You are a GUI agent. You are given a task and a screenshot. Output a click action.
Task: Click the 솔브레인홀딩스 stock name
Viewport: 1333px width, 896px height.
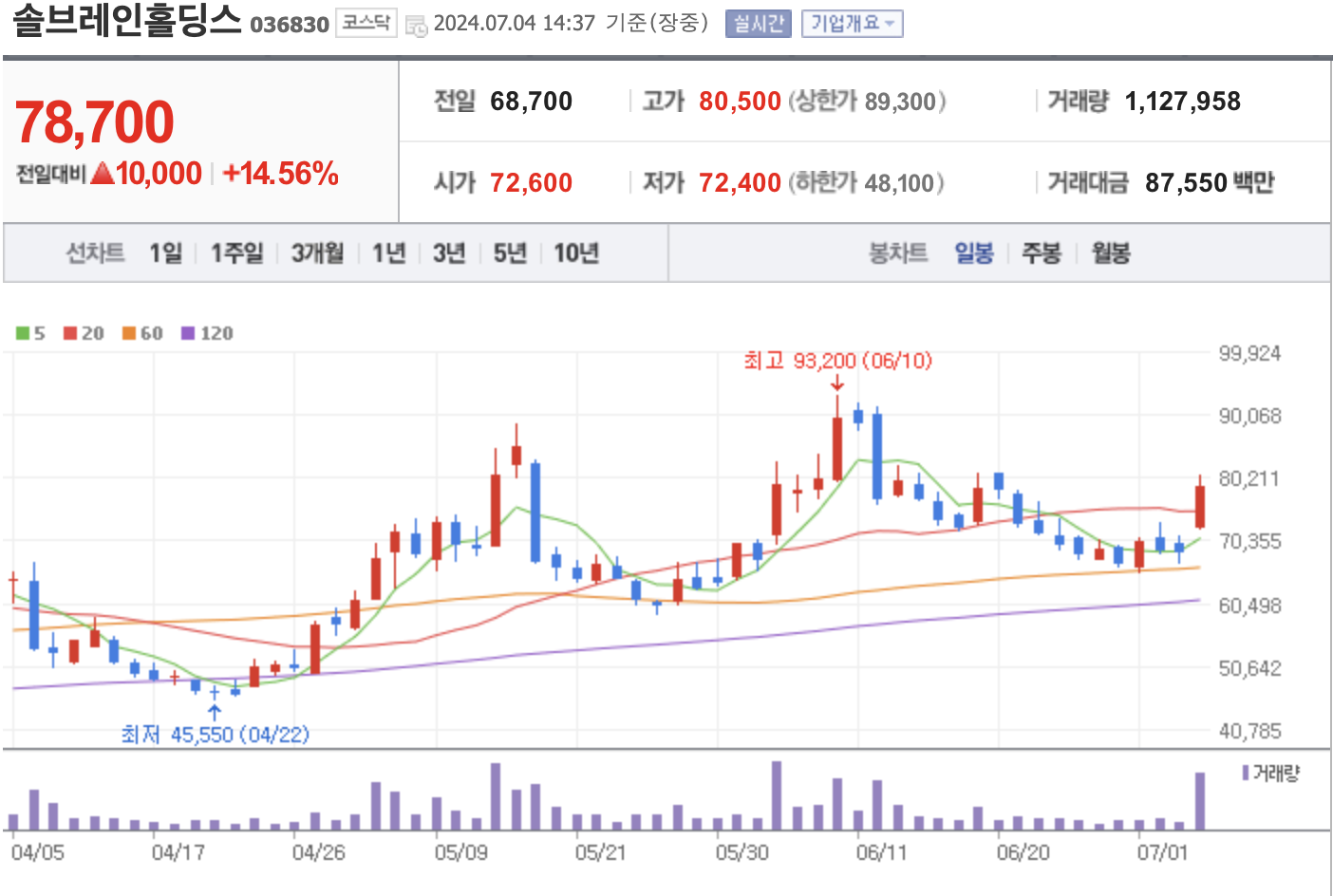pos(126,21)
